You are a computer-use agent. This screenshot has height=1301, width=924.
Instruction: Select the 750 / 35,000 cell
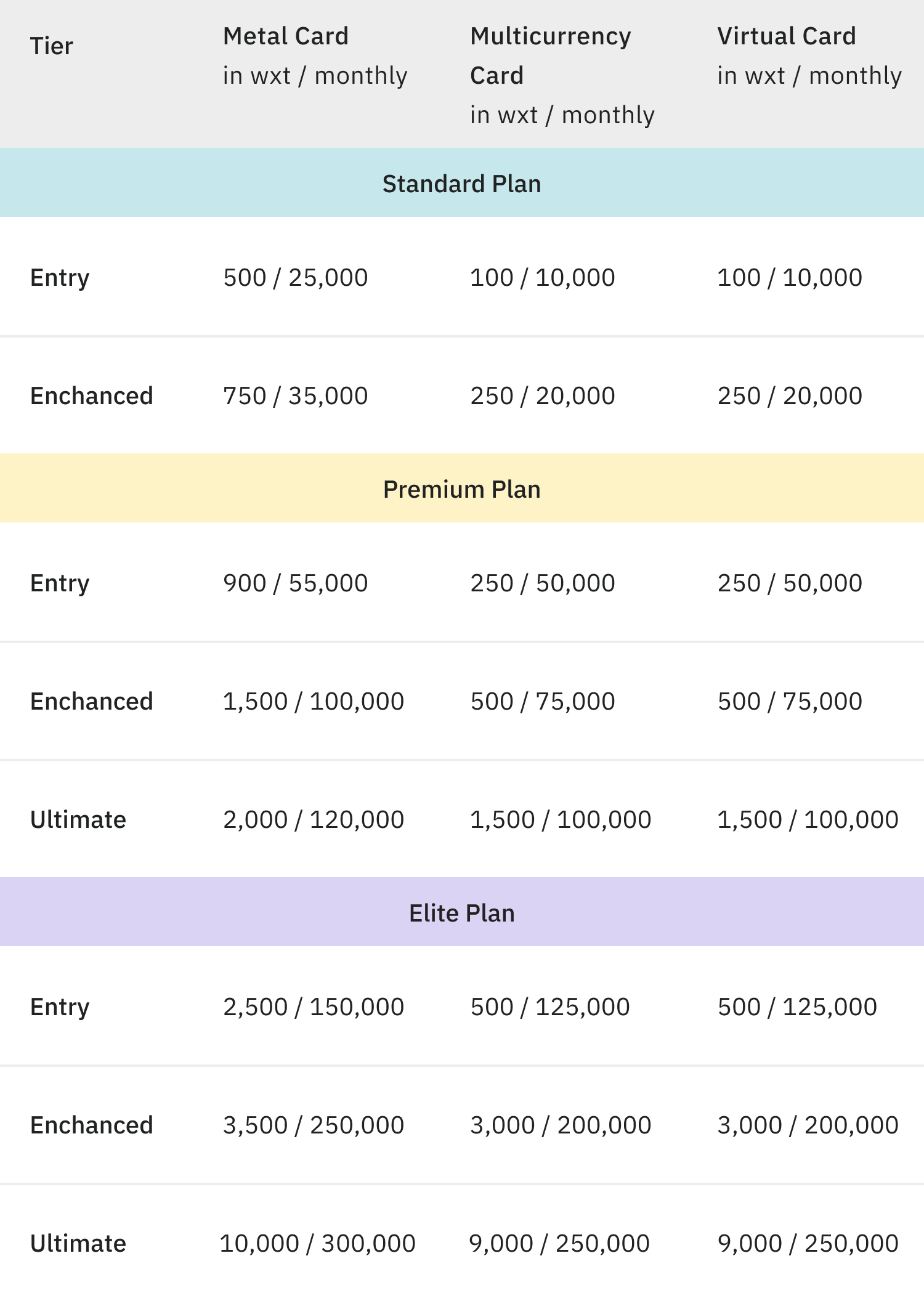296,396
